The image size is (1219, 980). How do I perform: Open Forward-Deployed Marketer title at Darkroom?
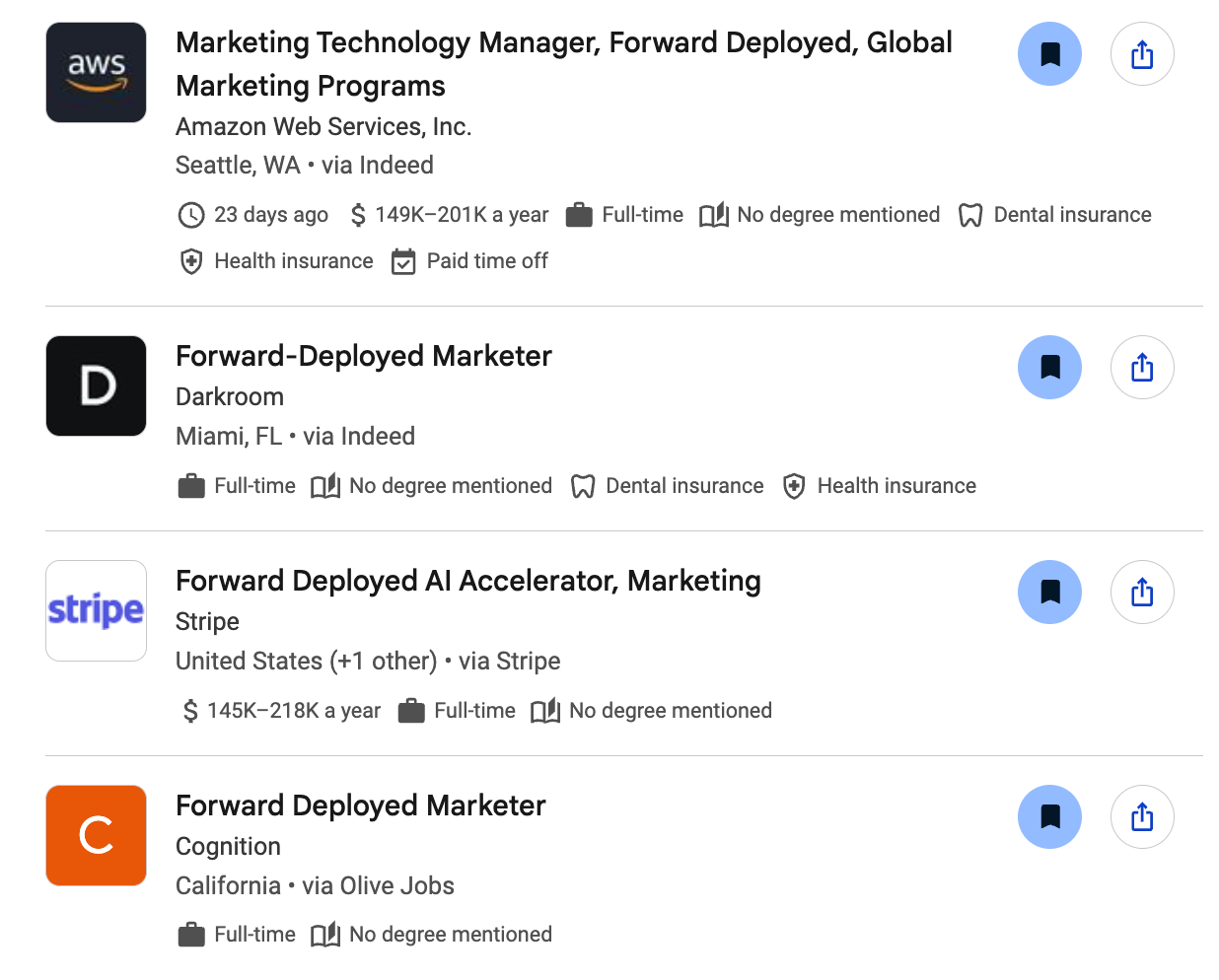pyautogui.click(x=364, y=356)
